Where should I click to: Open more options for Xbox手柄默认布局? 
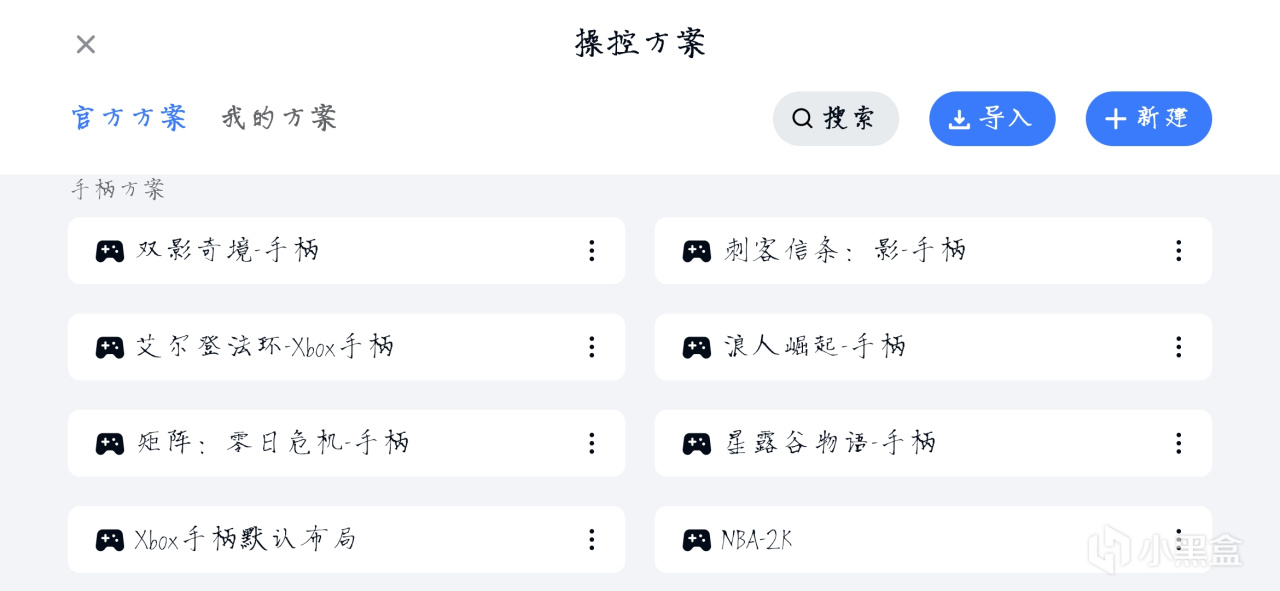(591, 540)
